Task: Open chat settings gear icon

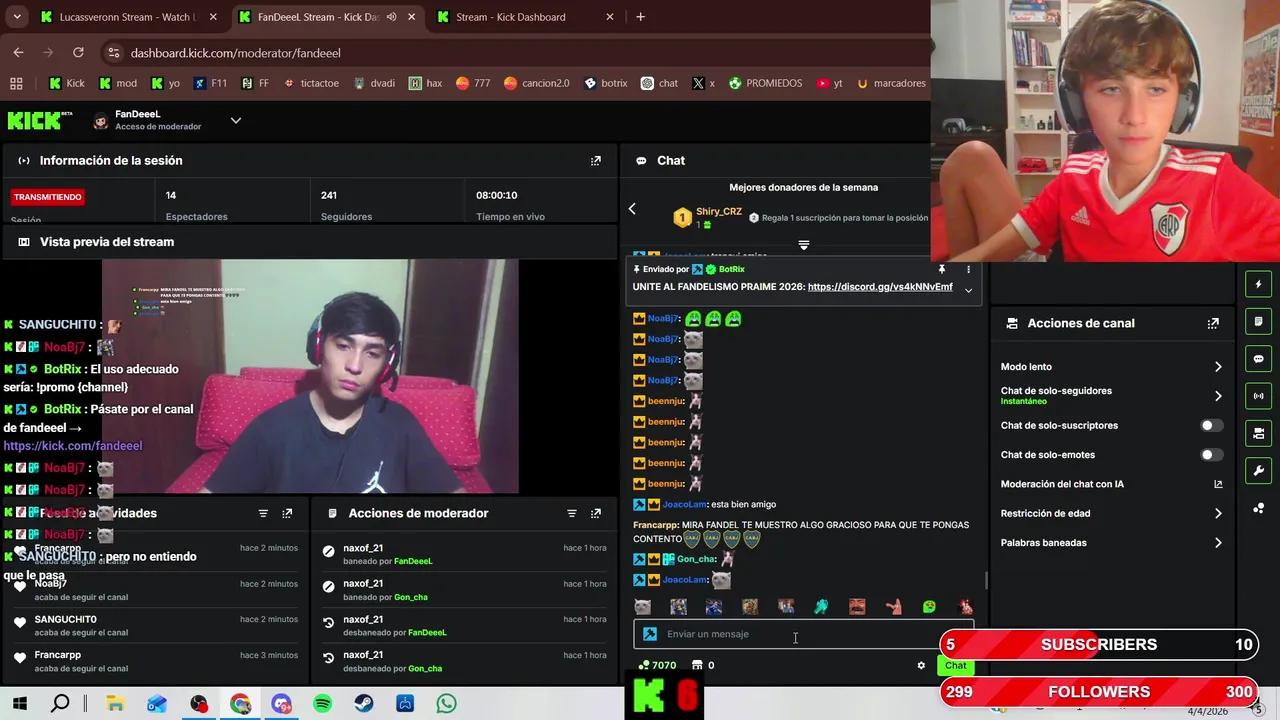Action: point(921,665)
